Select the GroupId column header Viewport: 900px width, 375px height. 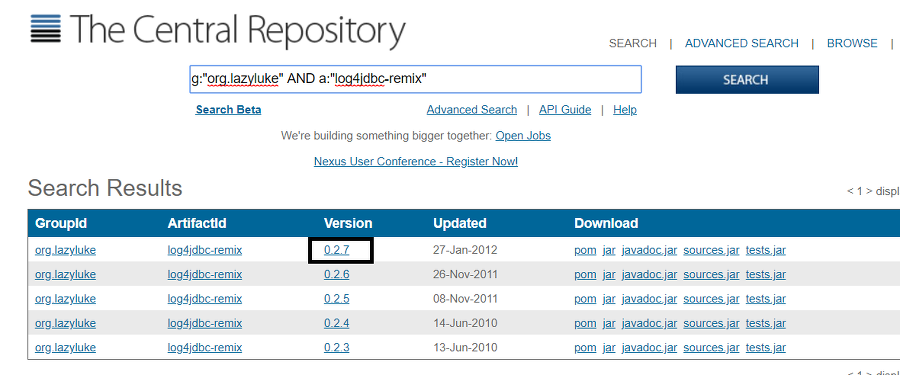61,223
